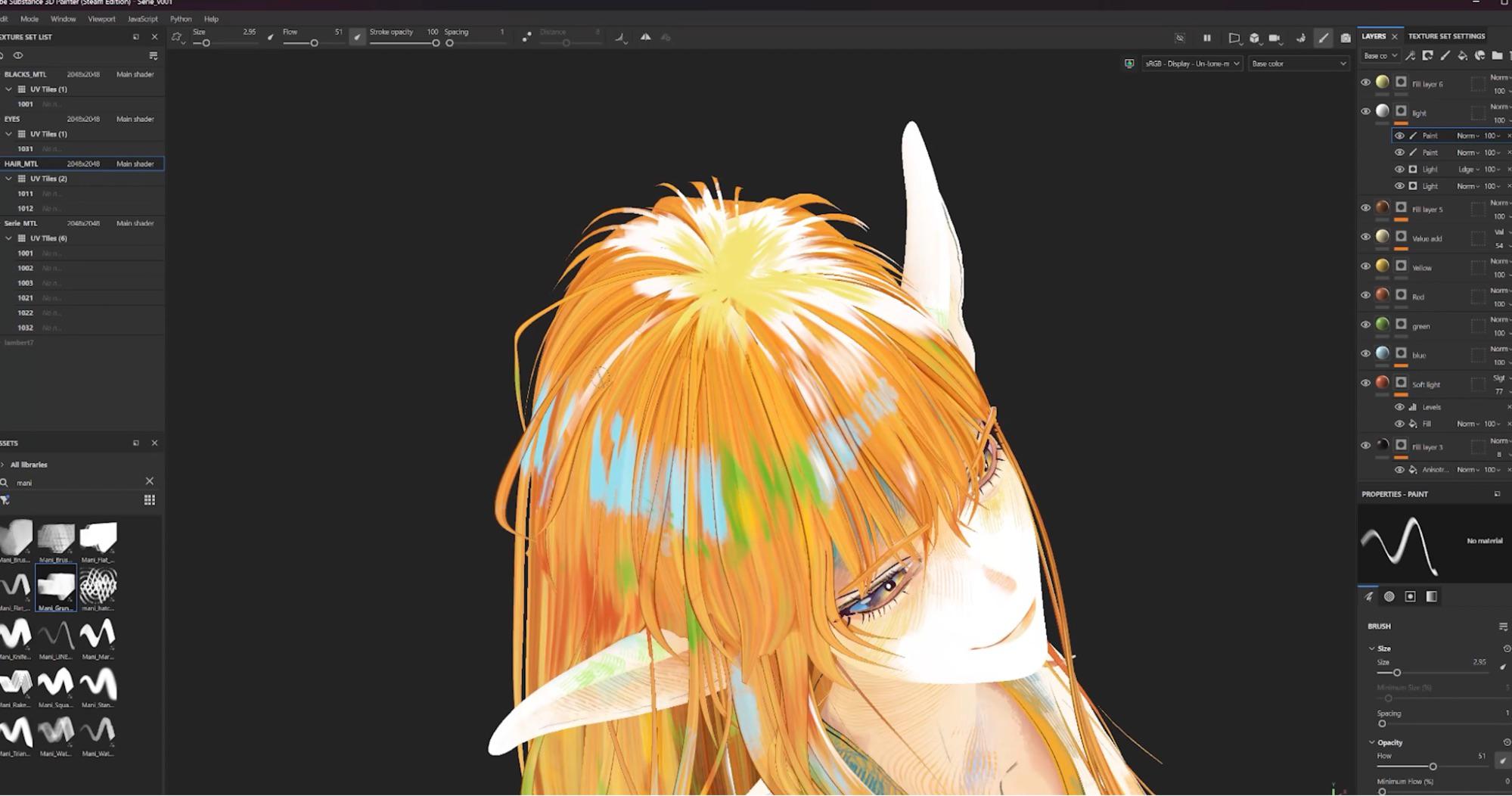Open Brush section menu icon in Properties

(x=1503, y=627)
